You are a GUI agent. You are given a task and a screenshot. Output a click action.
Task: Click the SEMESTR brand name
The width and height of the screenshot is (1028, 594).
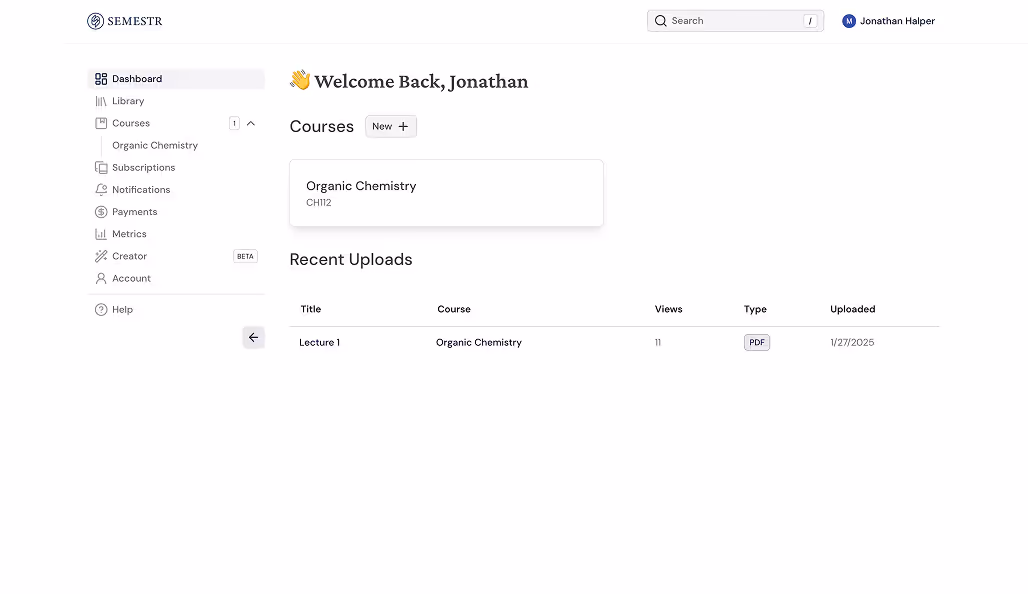click(134, 21)
